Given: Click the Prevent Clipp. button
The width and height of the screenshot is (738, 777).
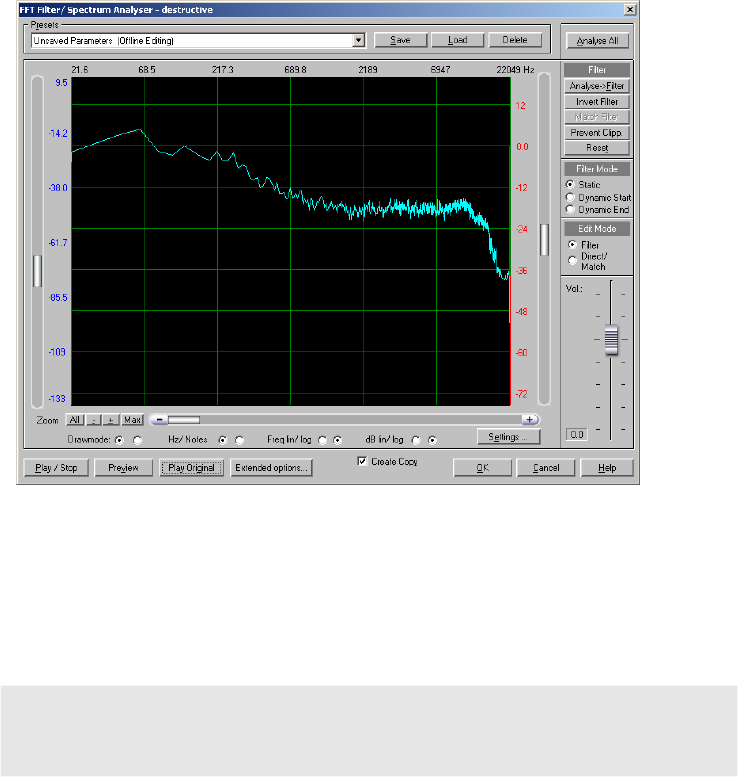Looking at the screenshot, I should [597, 133].
